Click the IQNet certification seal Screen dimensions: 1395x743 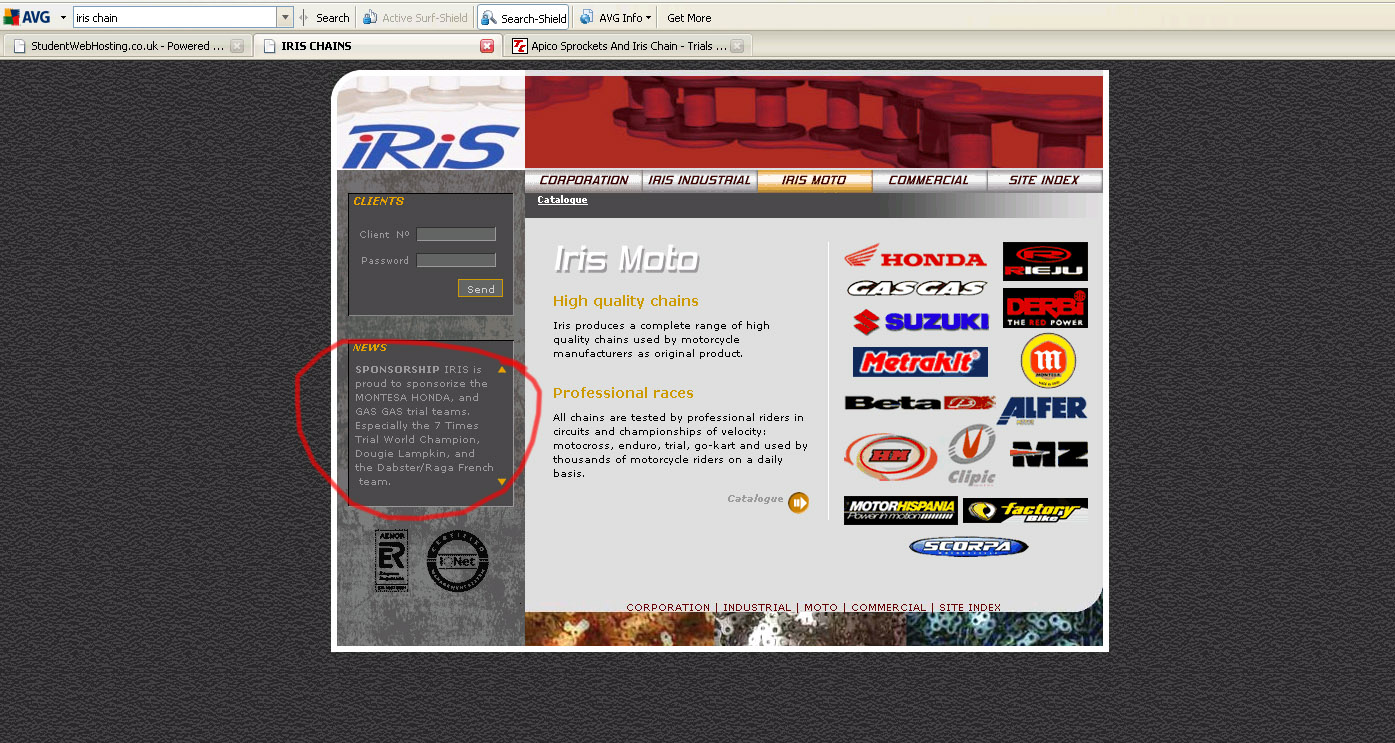pyautogui.click(x=458, y=561)
